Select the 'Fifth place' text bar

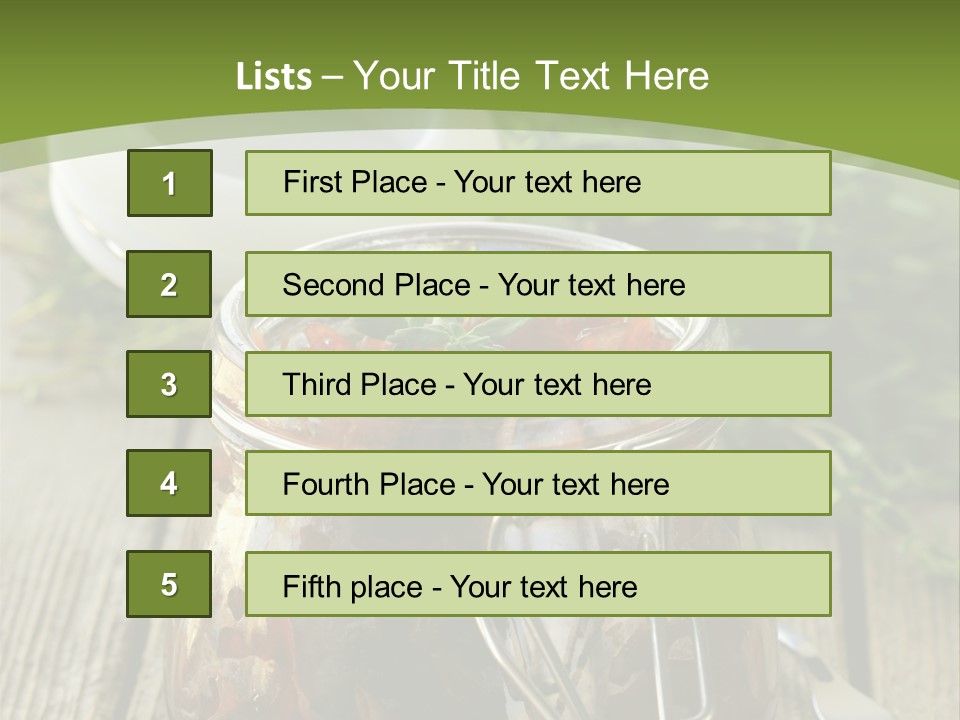tap(538, 585)
